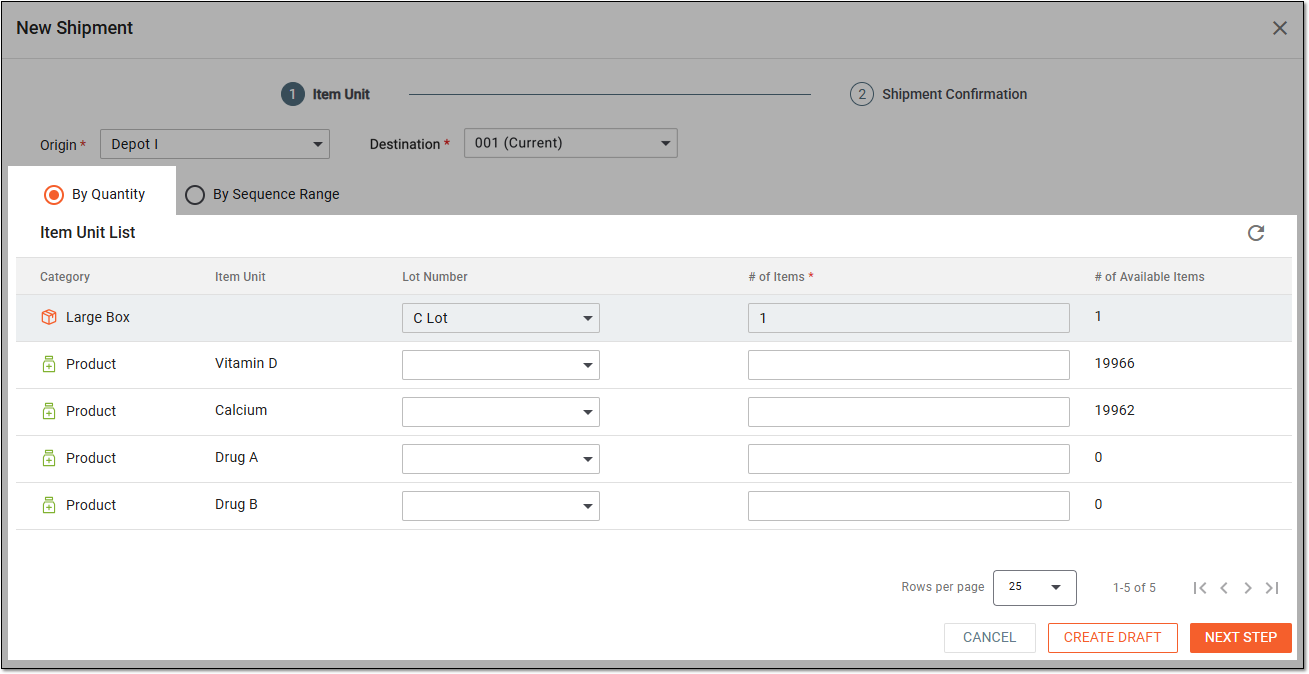Click the product icon beside Drug B

[x=49, y=505]
